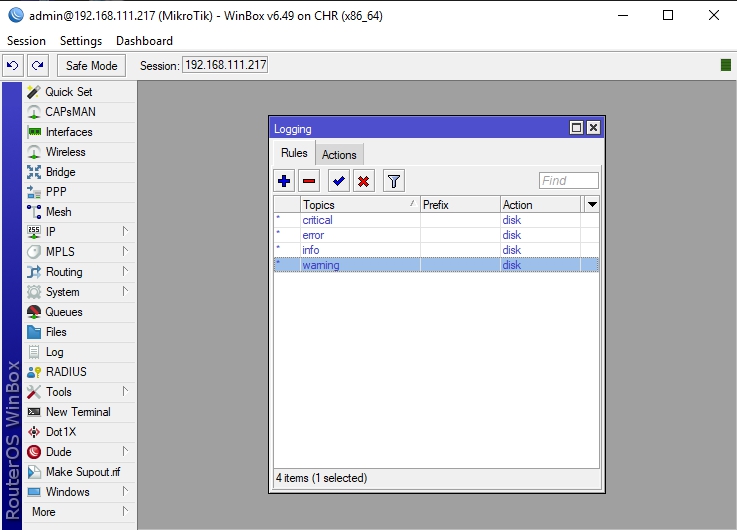Expand Routing submenu
737x530 pixels.
click(x=80, y=272)
